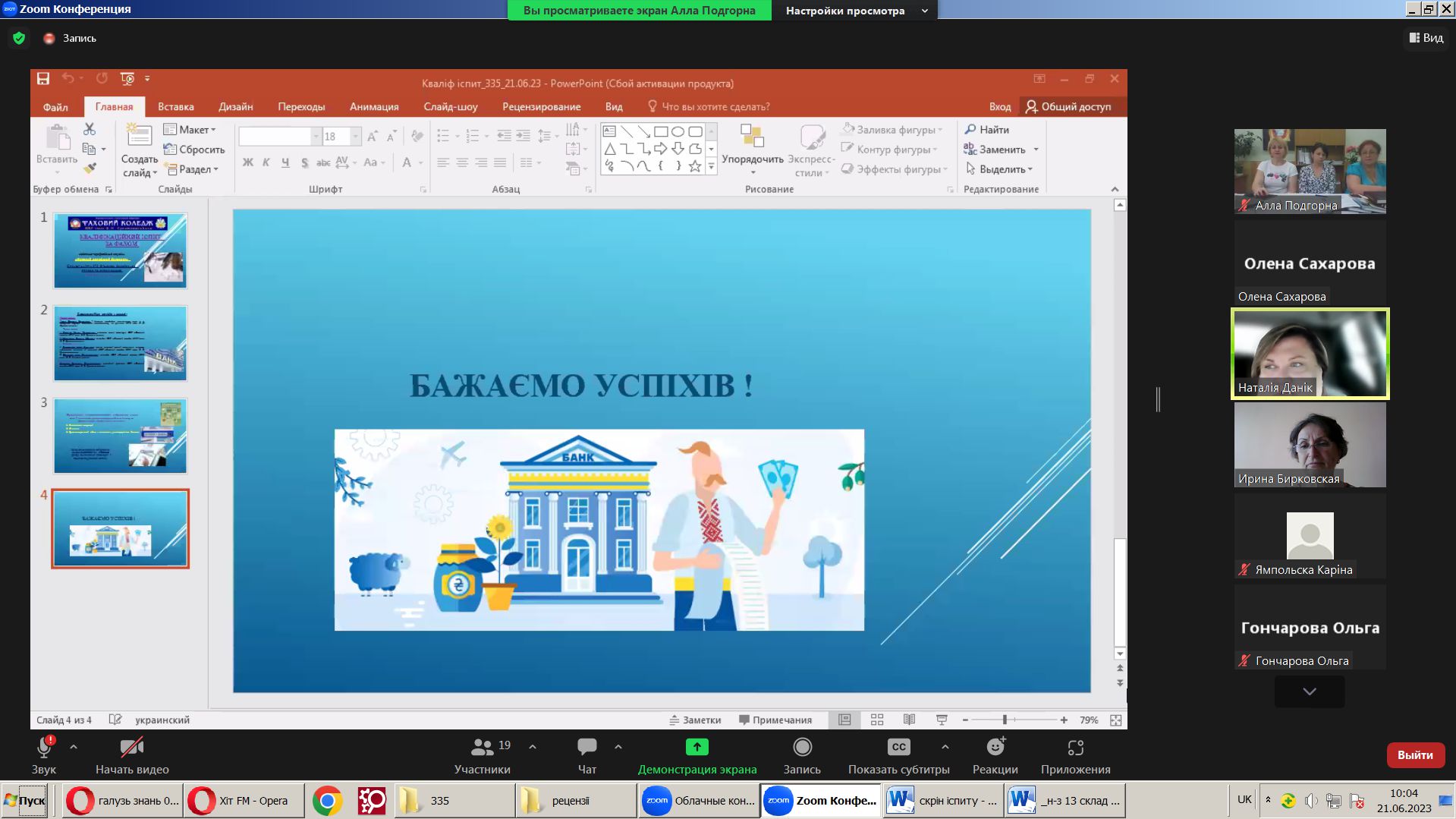Open Zoom Apps (Приложения)
The image size is (1456, 819).
(1075, 755)
